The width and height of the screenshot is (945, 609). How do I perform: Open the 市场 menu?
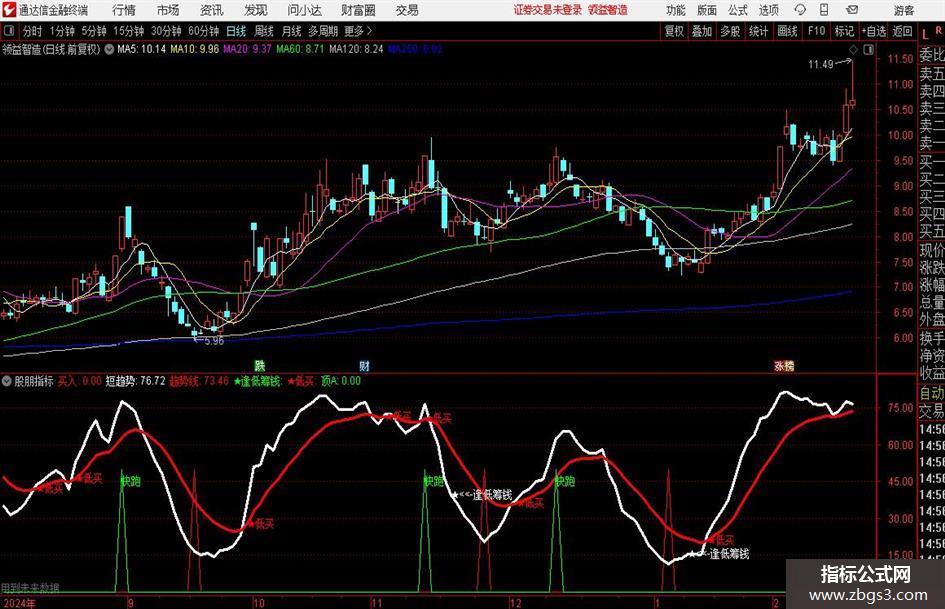click(168, 10)
